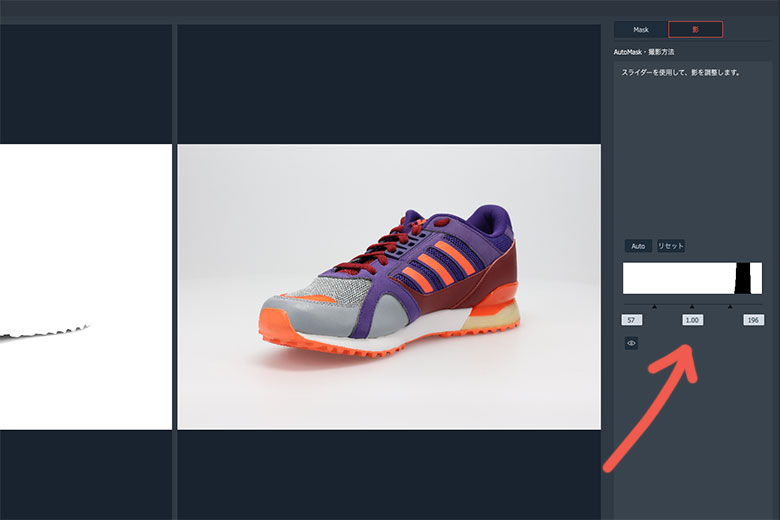Click the input field showing 57
780x520 pixels.
coord(631,320)
